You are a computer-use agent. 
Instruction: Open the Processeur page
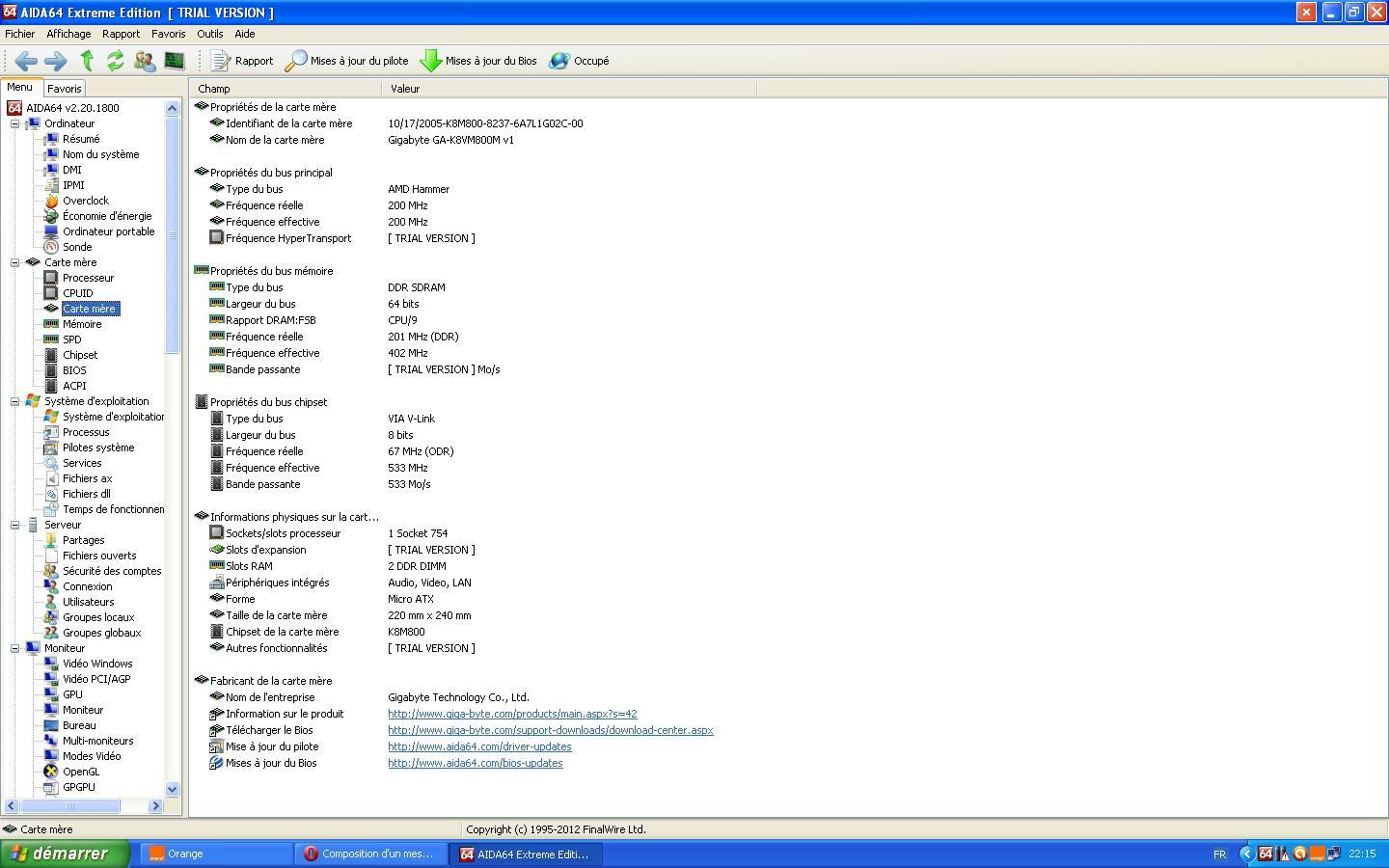click(88, 278)
